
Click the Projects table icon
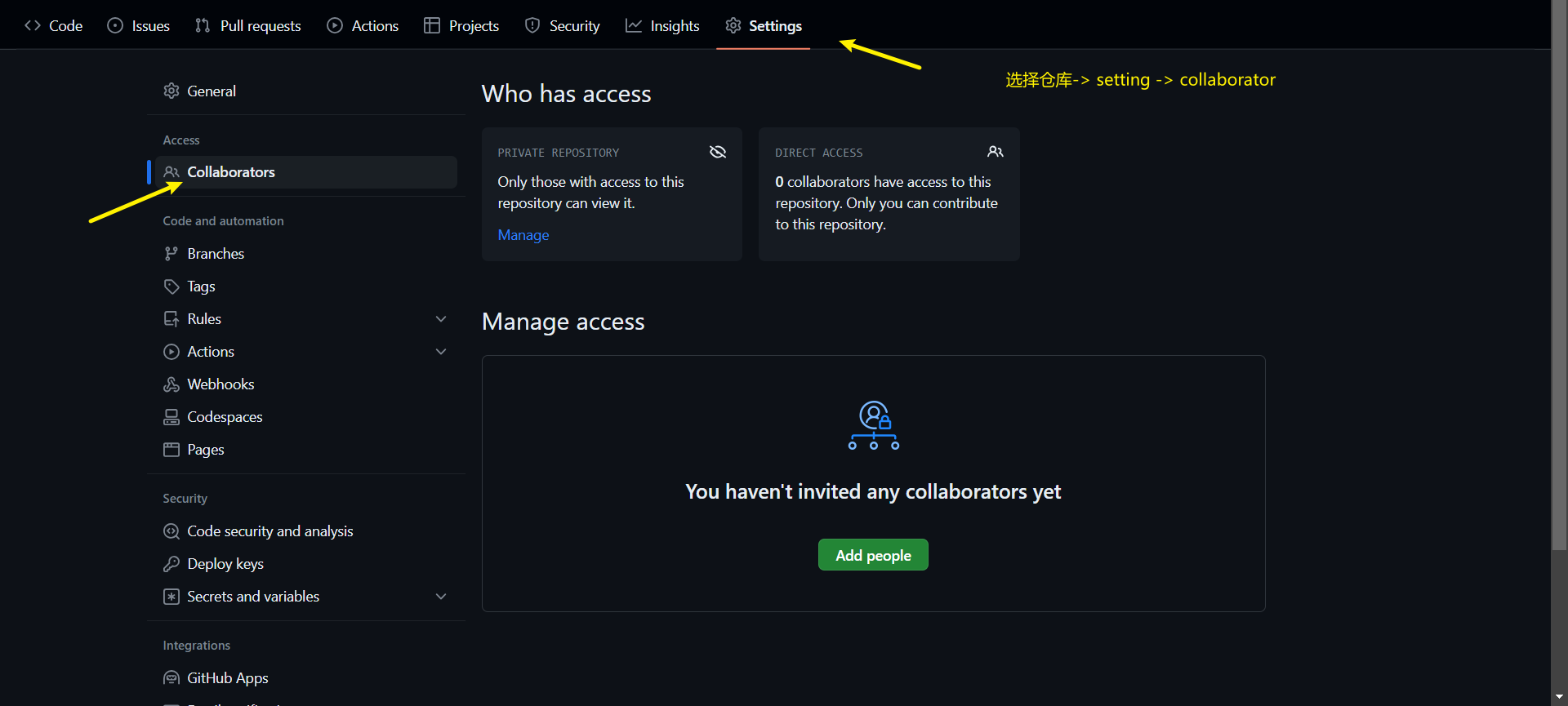coord(432,25)
